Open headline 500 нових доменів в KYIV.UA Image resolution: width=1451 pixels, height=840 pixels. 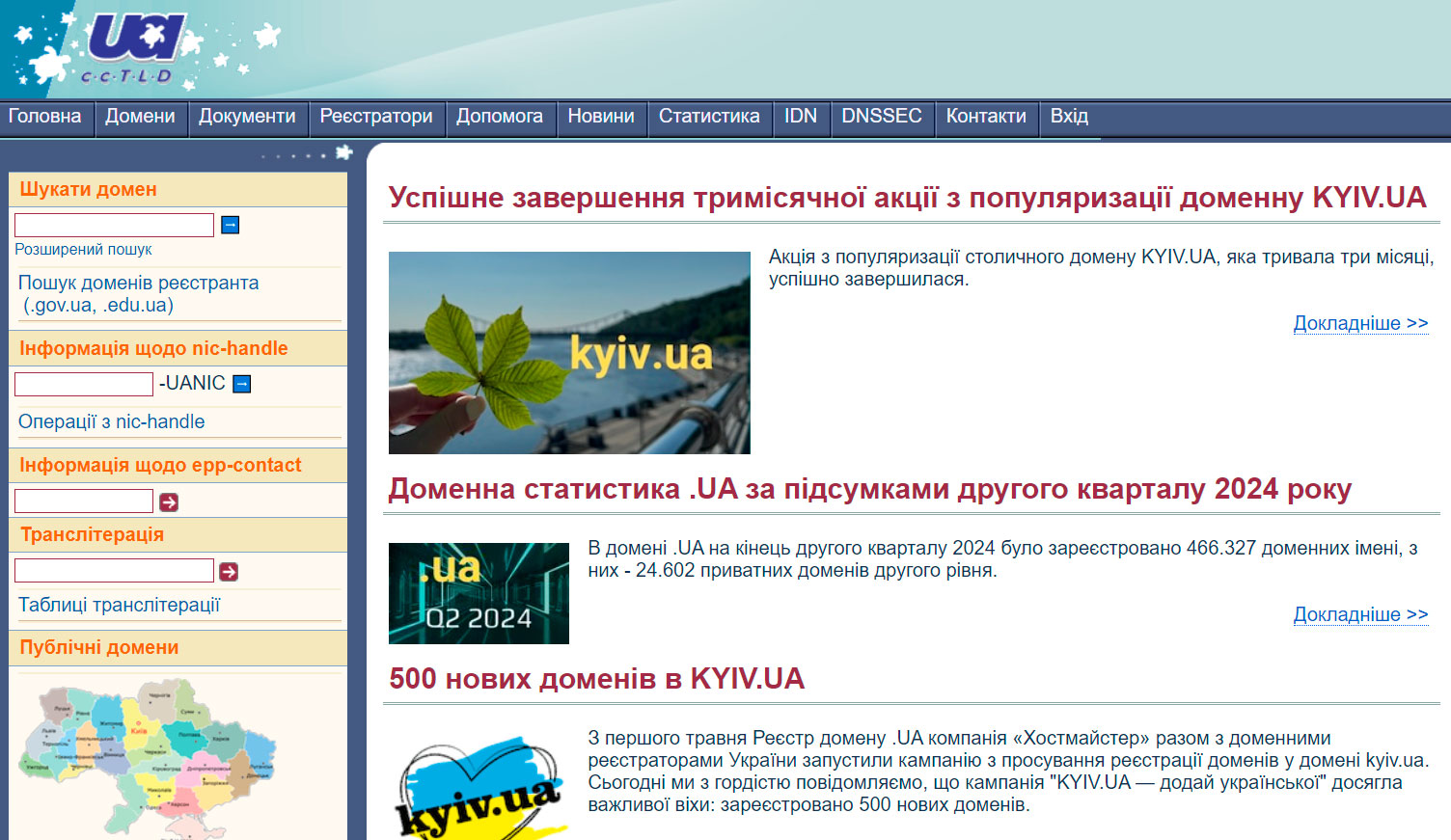tap(596, 679)
